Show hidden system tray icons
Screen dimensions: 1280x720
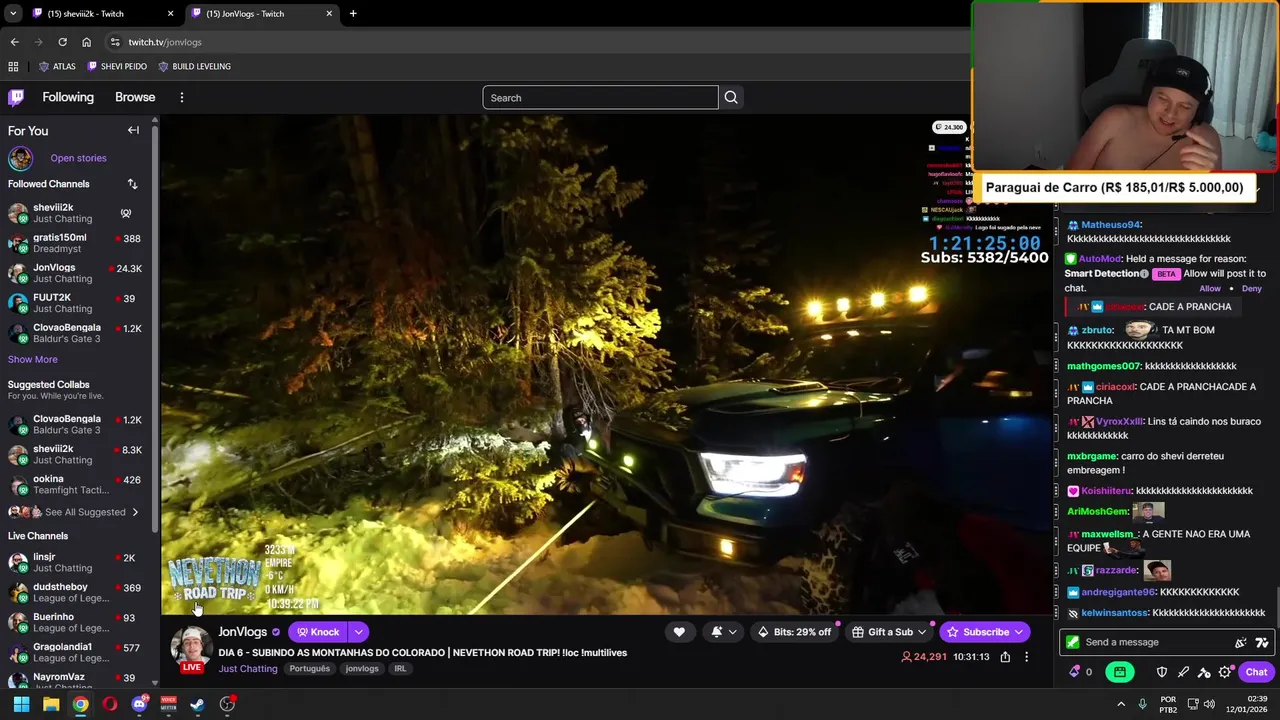1120,704
